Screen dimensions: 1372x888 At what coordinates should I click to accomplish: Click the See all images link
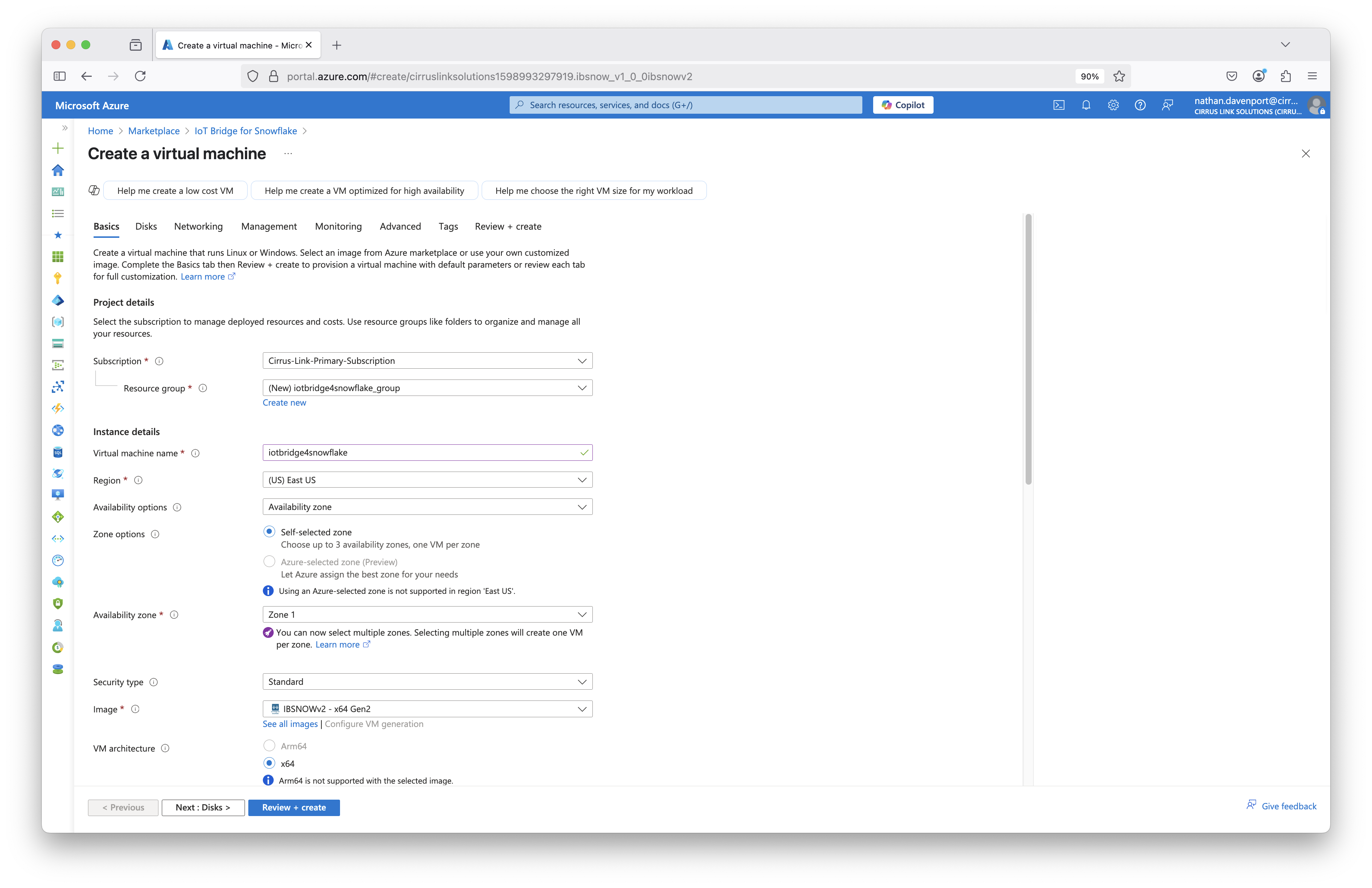[290, 724]
